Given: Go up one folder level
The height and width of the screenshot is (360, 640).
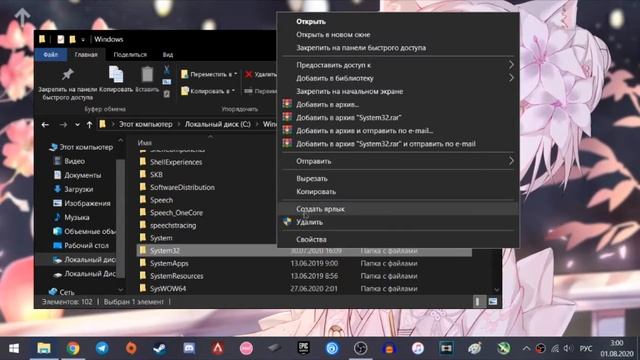Looking at the screenshot, I should [89, 124].
